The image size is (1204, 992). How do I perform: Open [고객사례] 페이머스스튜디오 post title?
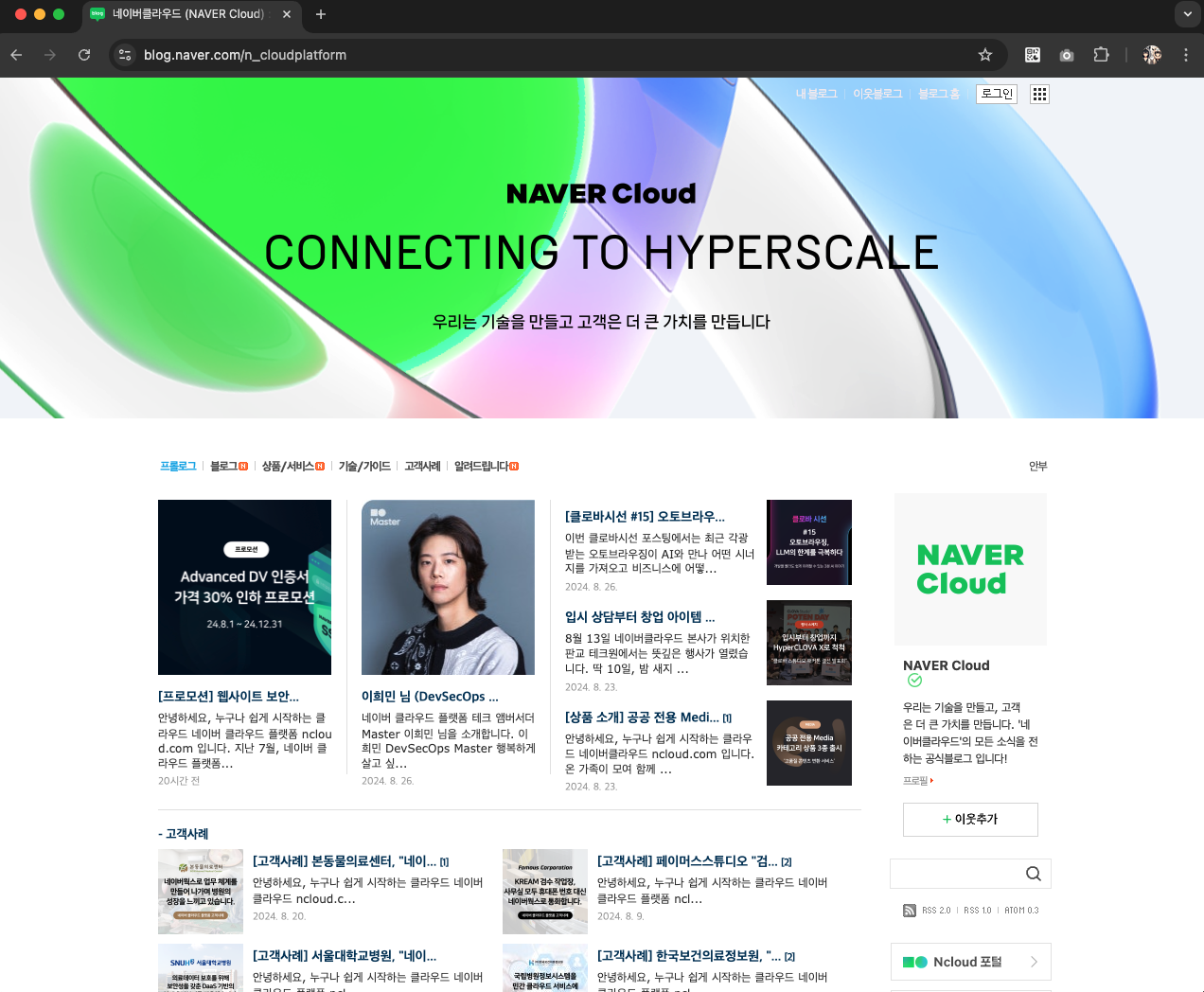point(687,861)
